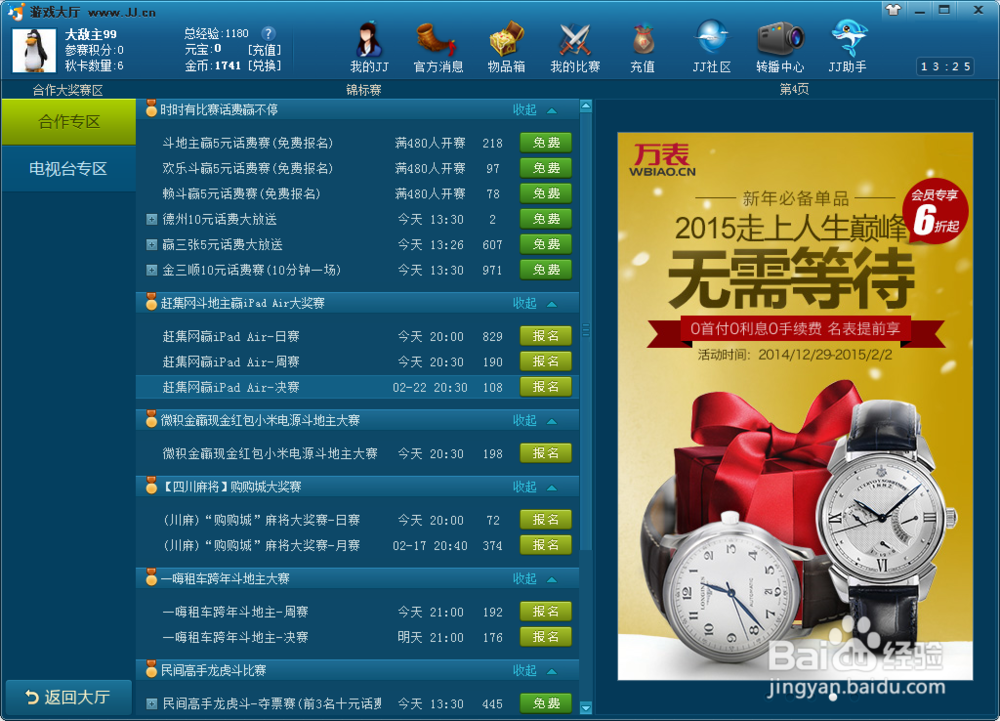Click the 返回大厅 button
Screen dimensions: 1000x721
point(68,697)
